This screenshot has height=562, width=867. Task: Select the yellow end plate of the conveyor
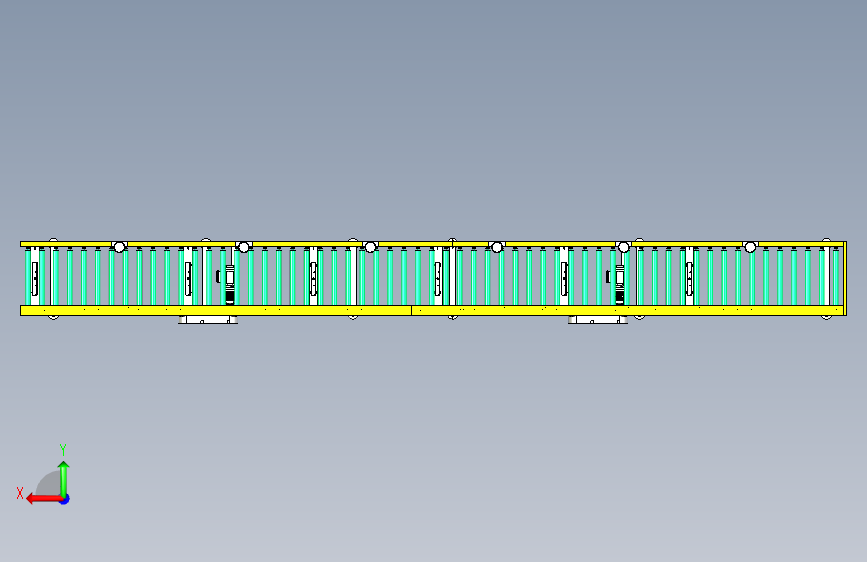pos(845,278)
